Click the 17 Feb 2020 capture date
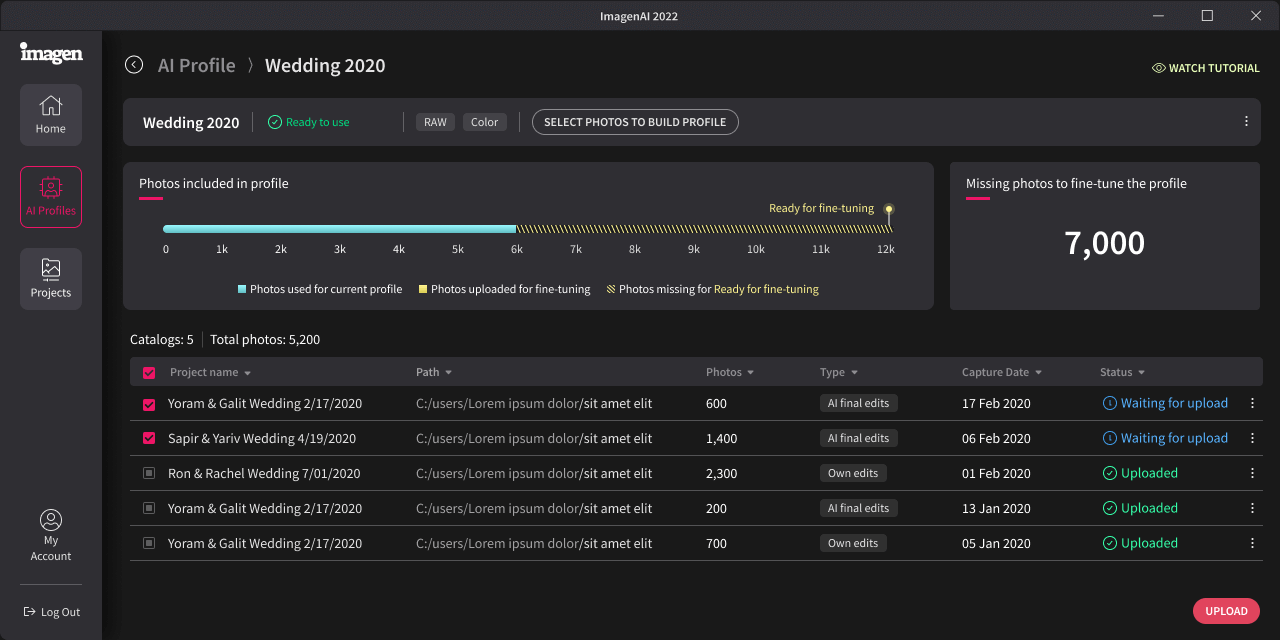 click(x=996, y=403)
